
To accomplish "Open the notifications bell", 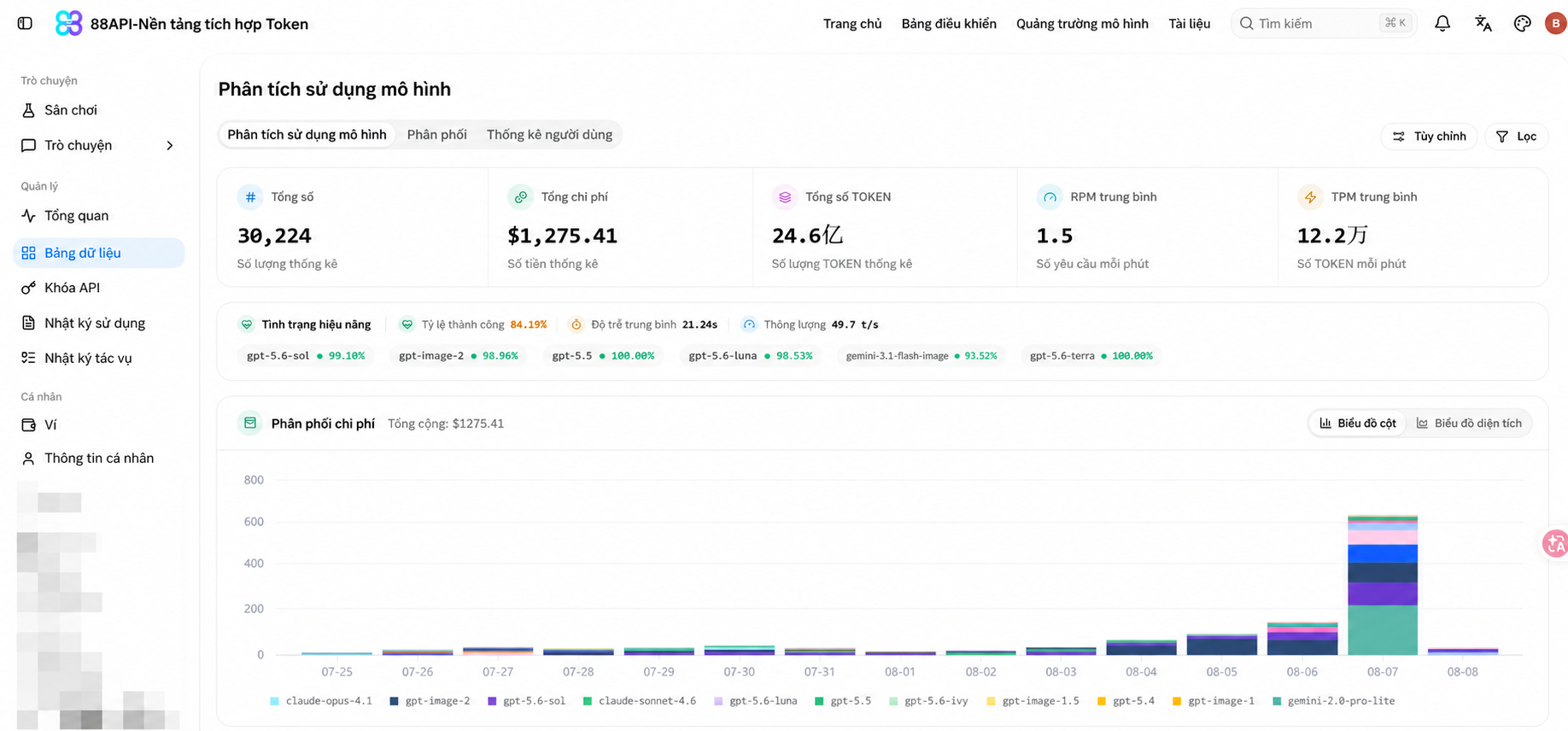I will tap(1442, 24).
